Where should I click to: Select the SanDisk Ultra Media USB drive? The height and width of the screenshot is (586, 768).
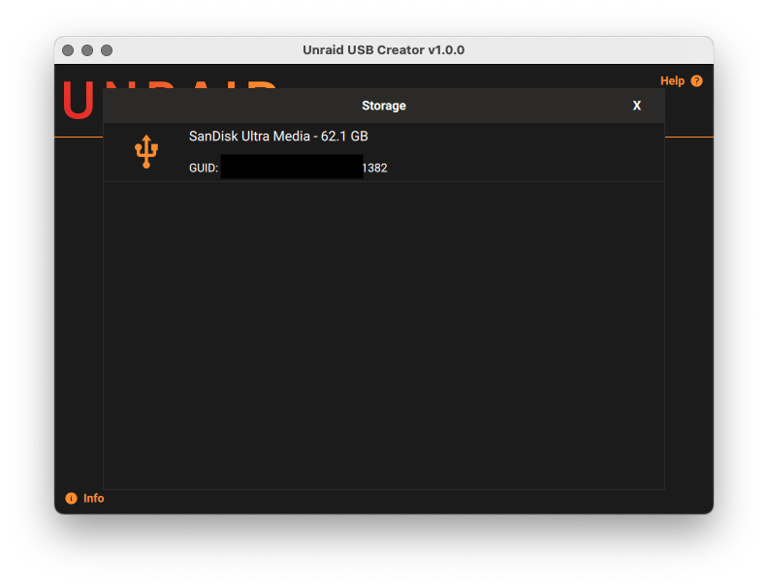click(384, 152)
